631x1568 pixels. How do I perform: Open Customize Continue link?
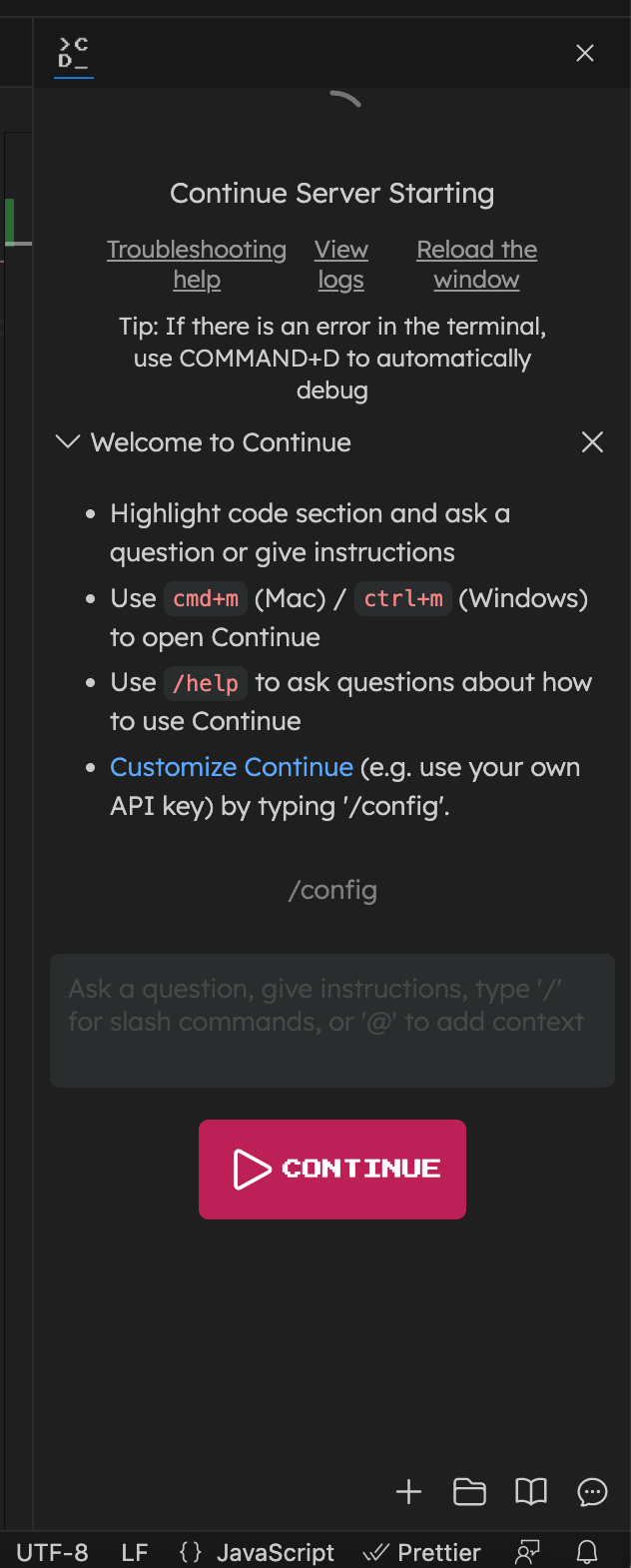231,767
